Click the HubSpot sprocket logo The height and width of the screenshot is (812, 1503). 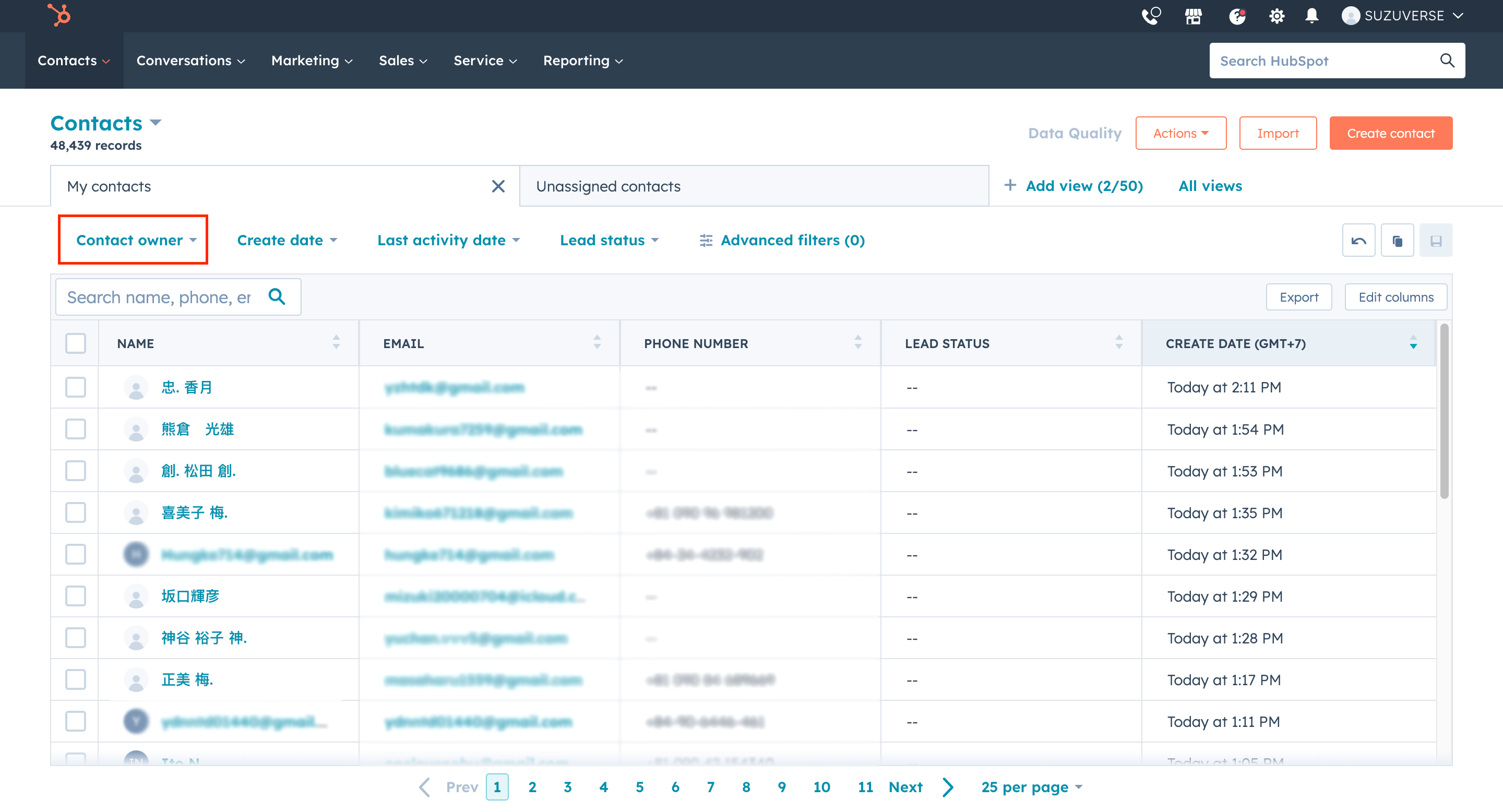(58, 15)
